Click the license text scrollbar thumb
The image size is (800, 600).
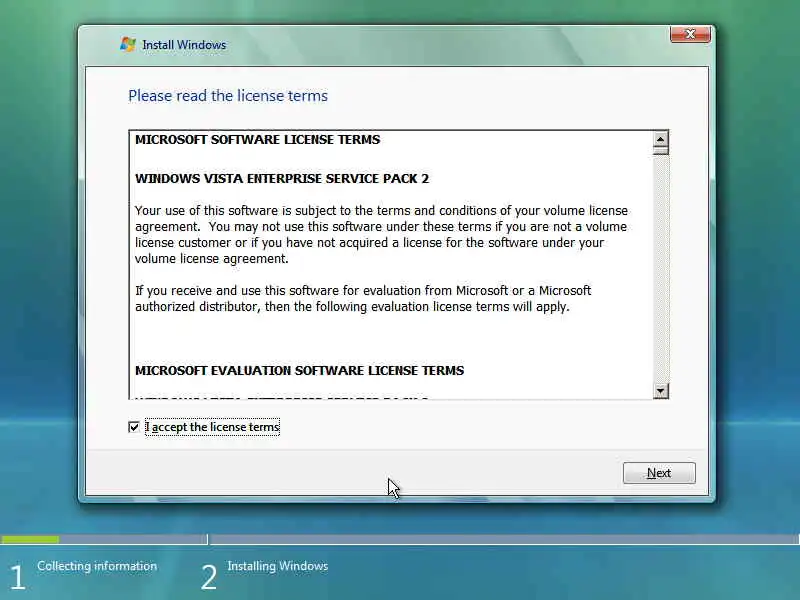[x=661, y=150]
